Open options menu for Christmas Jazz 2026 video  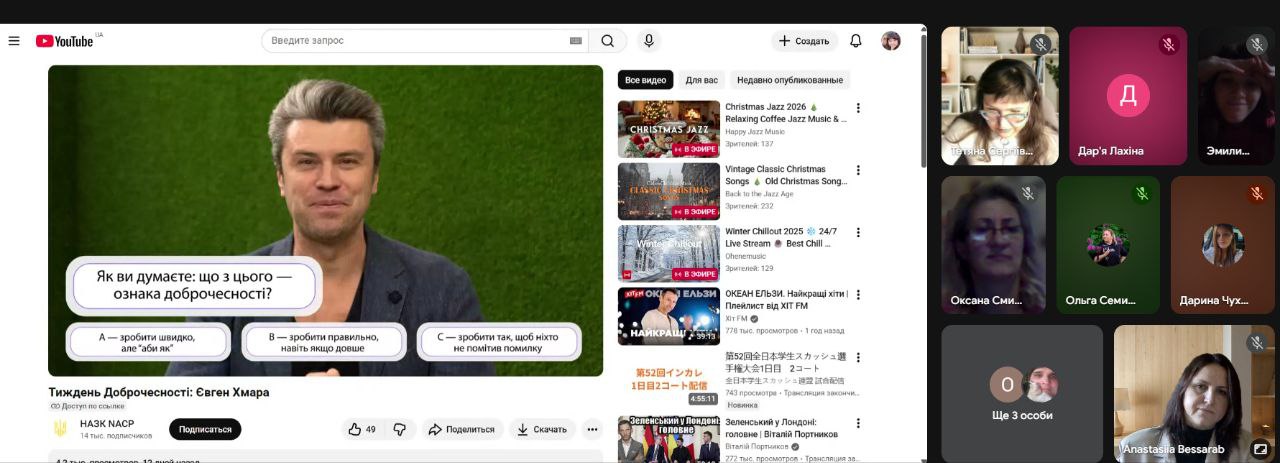[857, 108]
